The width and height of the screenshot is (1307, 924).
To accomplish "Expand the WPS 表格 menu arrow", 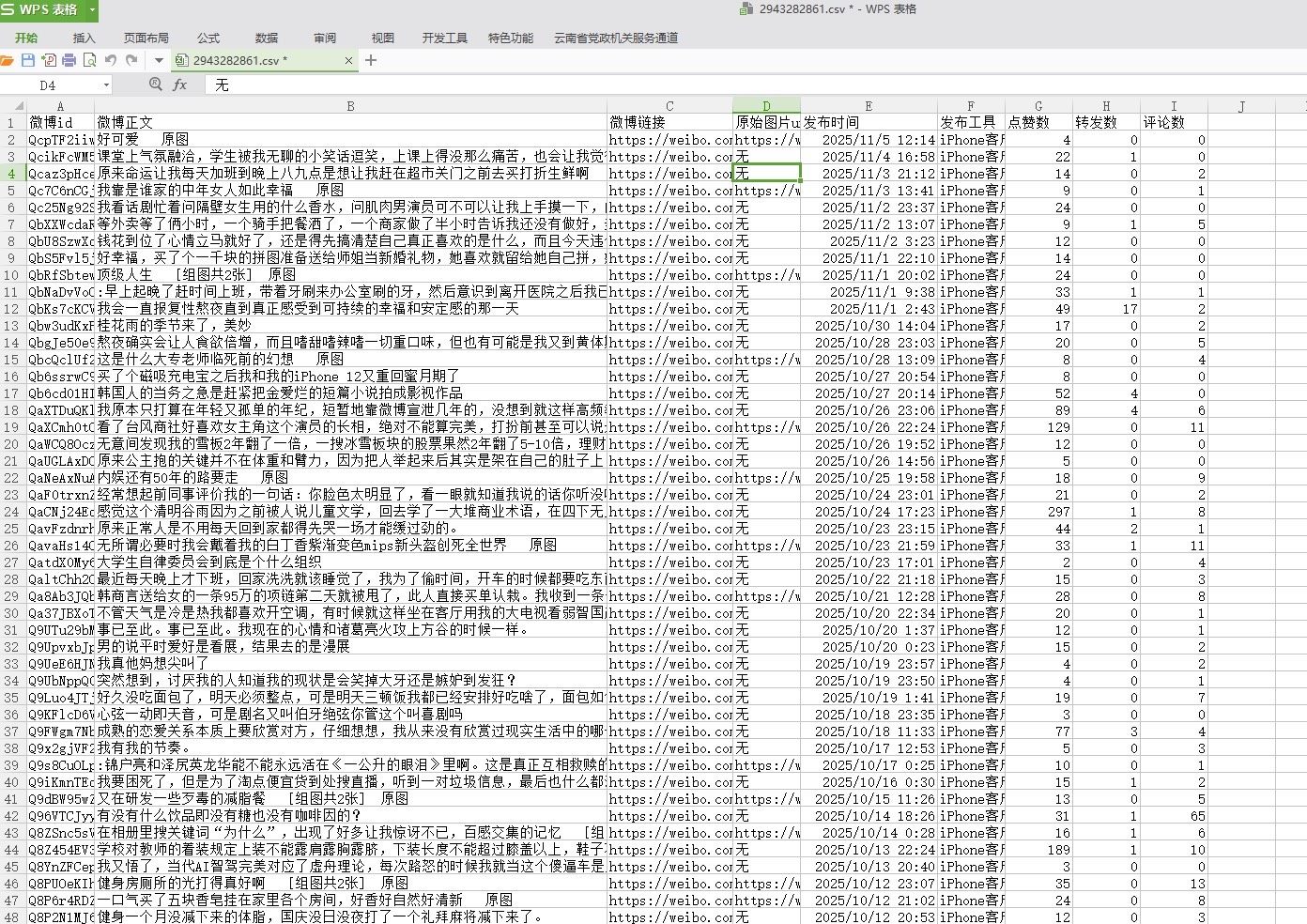I will click(x=92, y=10).
